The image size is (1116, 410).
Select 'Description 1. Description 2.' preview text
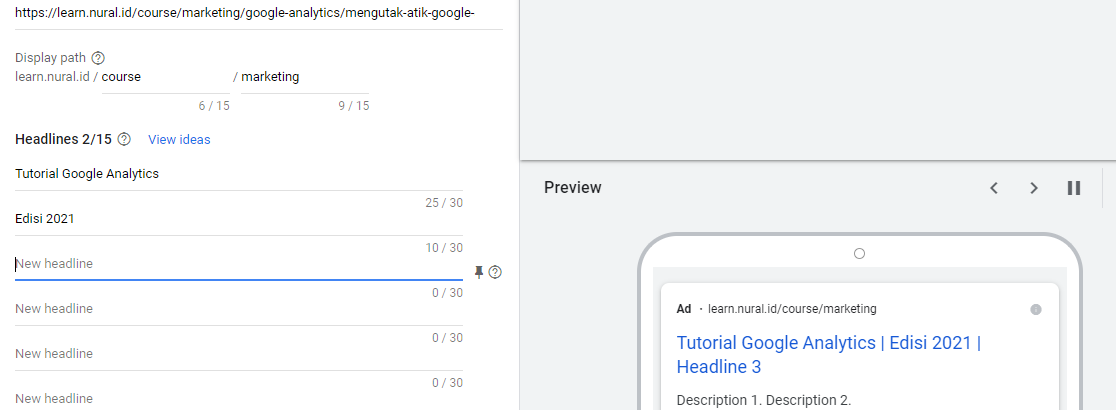click(764, 400)
